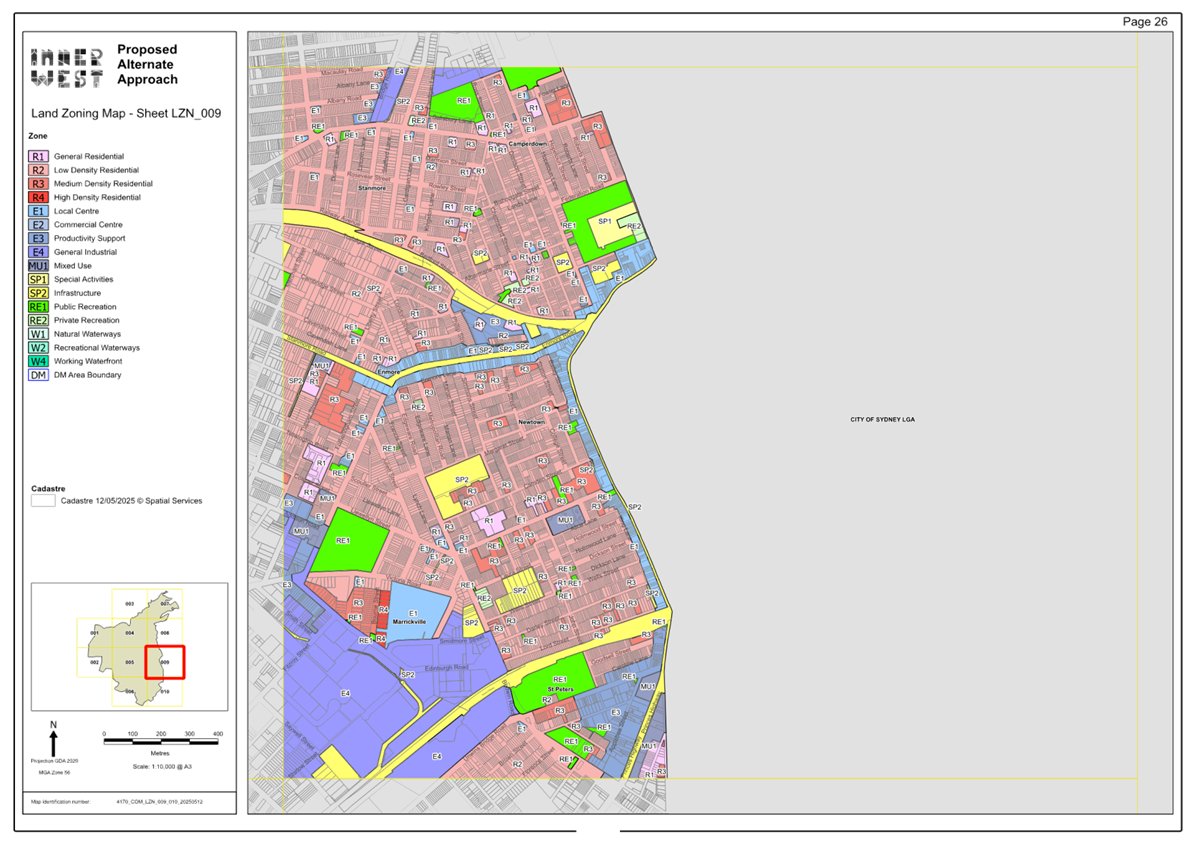Select the R4 High Density Residential swatch

click(38, 197)
